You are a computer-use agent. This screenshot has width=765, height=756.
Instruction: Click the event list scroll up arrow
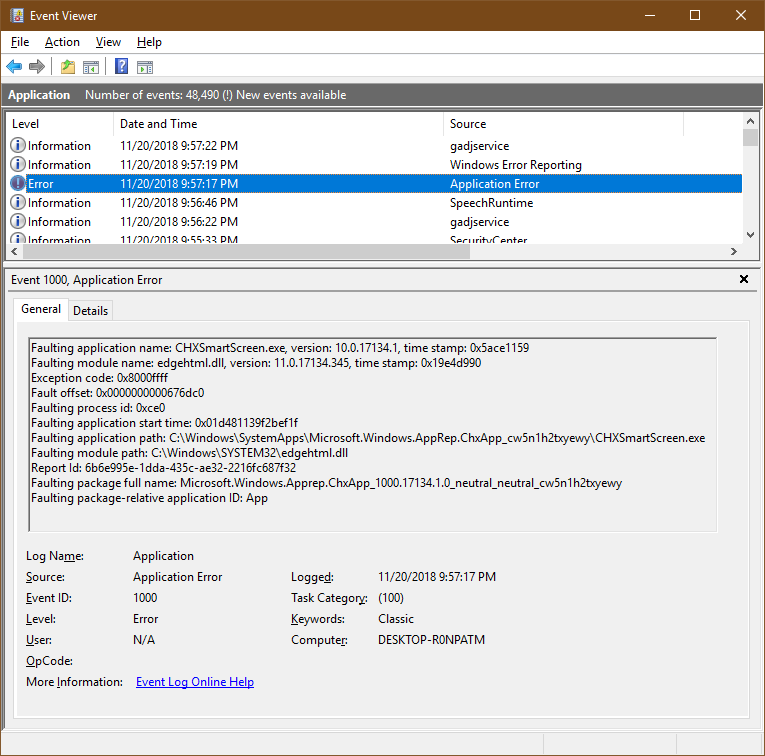click(750, 120)
